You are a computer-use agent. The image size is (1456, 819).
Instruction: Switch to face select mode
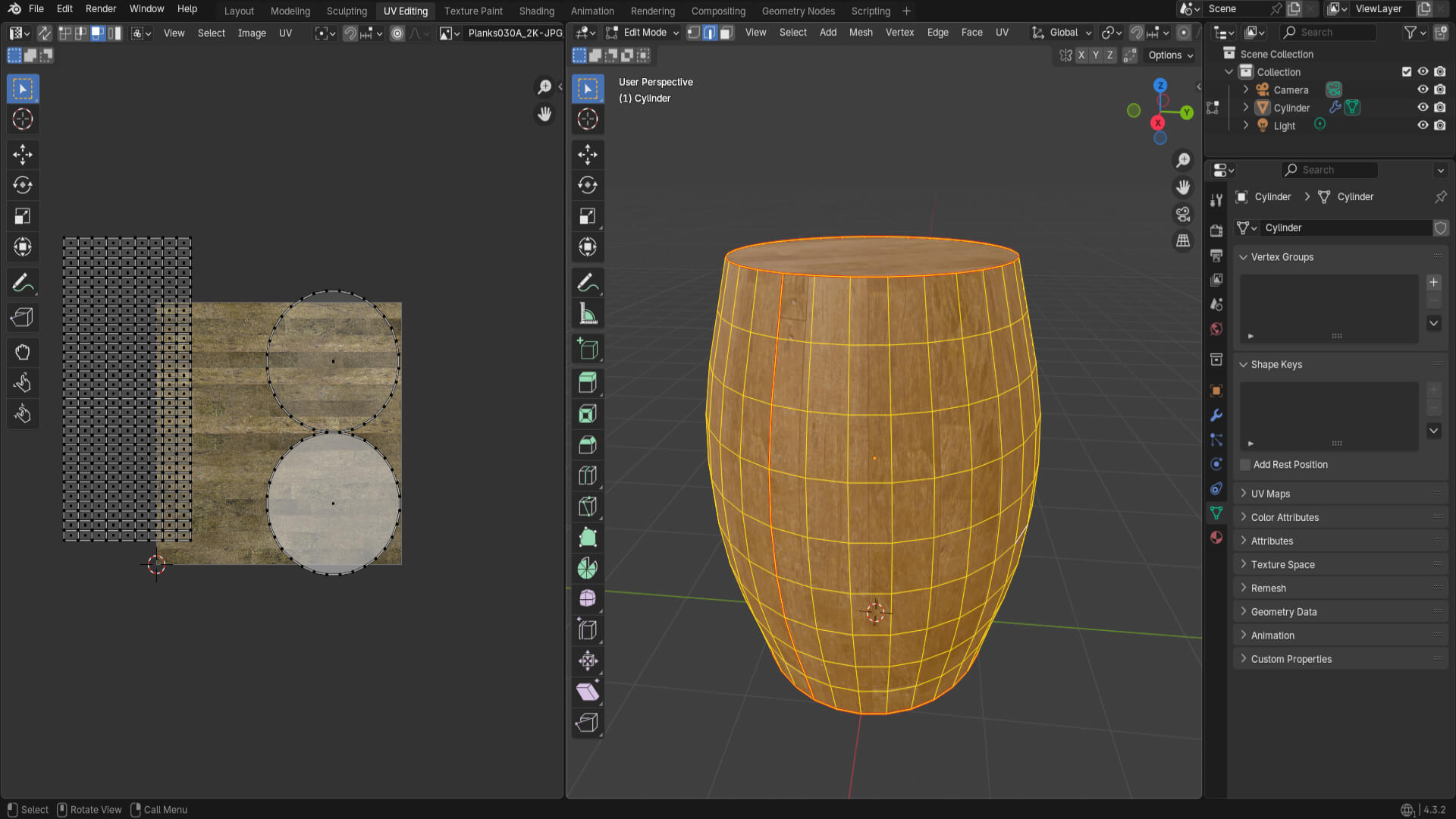[x=726, y=33]
